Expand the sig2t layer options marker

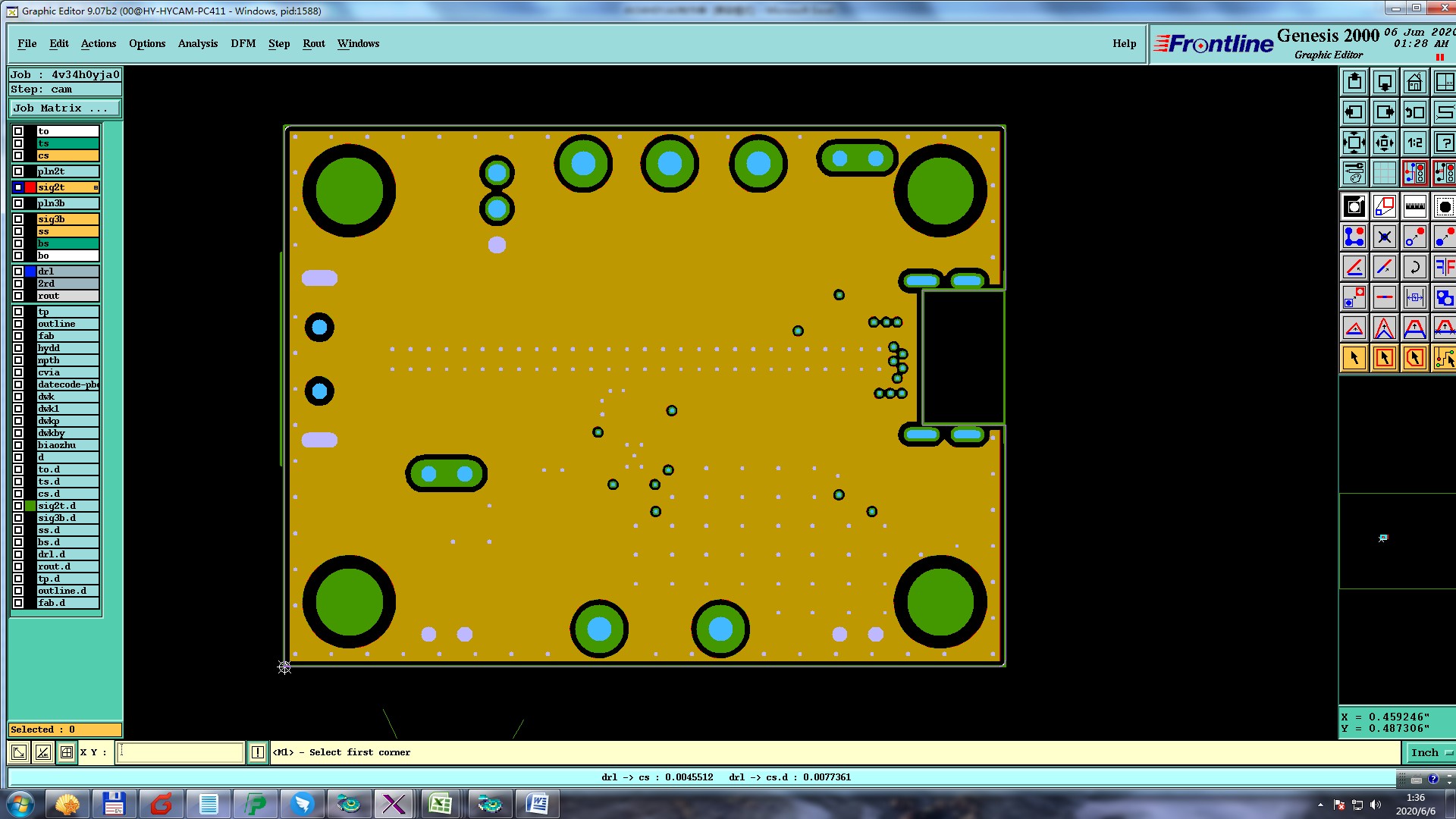pos(96,187)
